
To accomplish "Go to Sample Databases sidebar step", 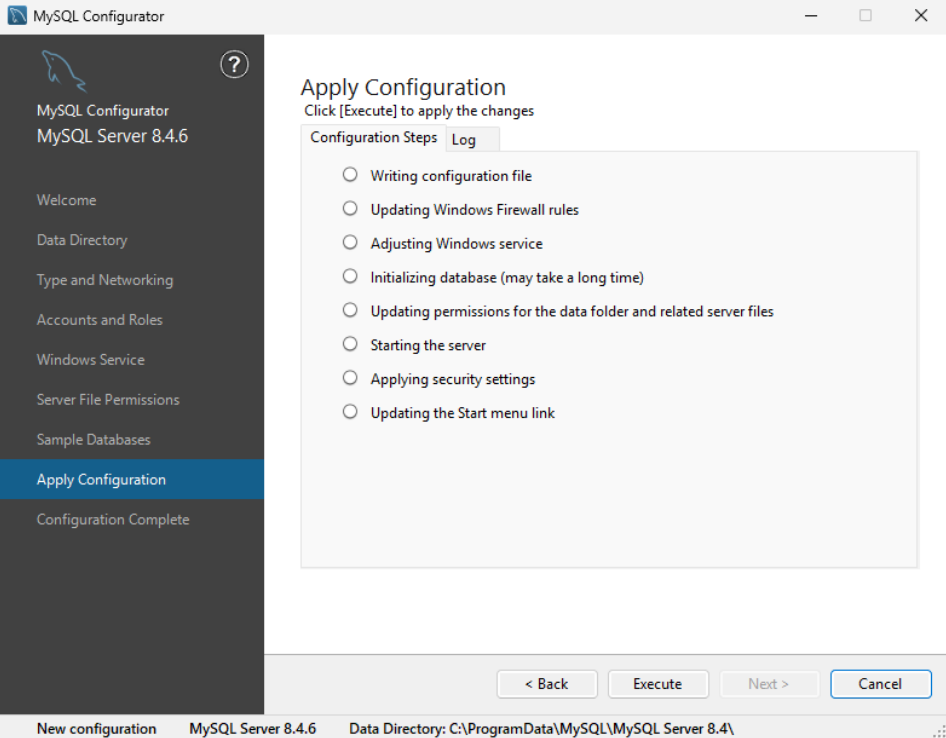I will tap(93, 440).
